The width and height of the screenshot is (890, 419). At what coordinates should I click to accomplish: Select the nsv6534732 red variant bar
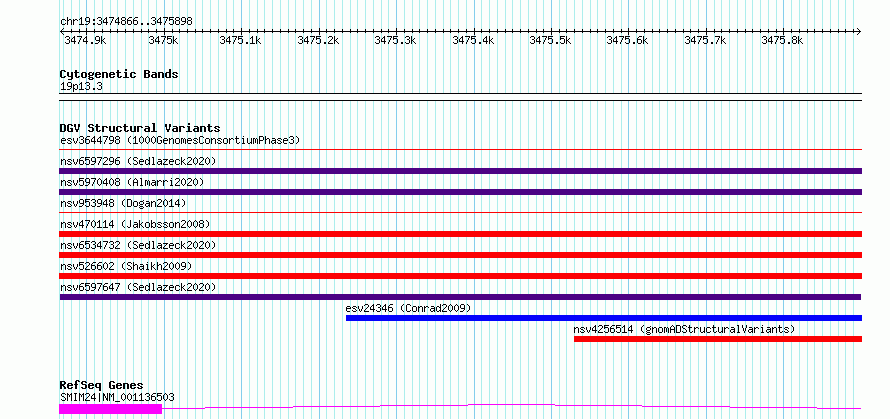pyautogui.click(x=460, y=255)
